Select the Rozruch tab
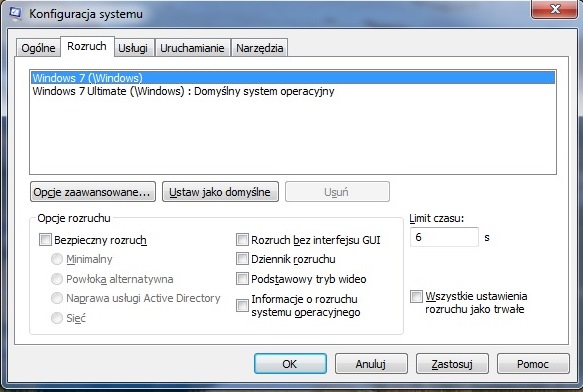The image size is (583, 392). (x=87, y=46)
